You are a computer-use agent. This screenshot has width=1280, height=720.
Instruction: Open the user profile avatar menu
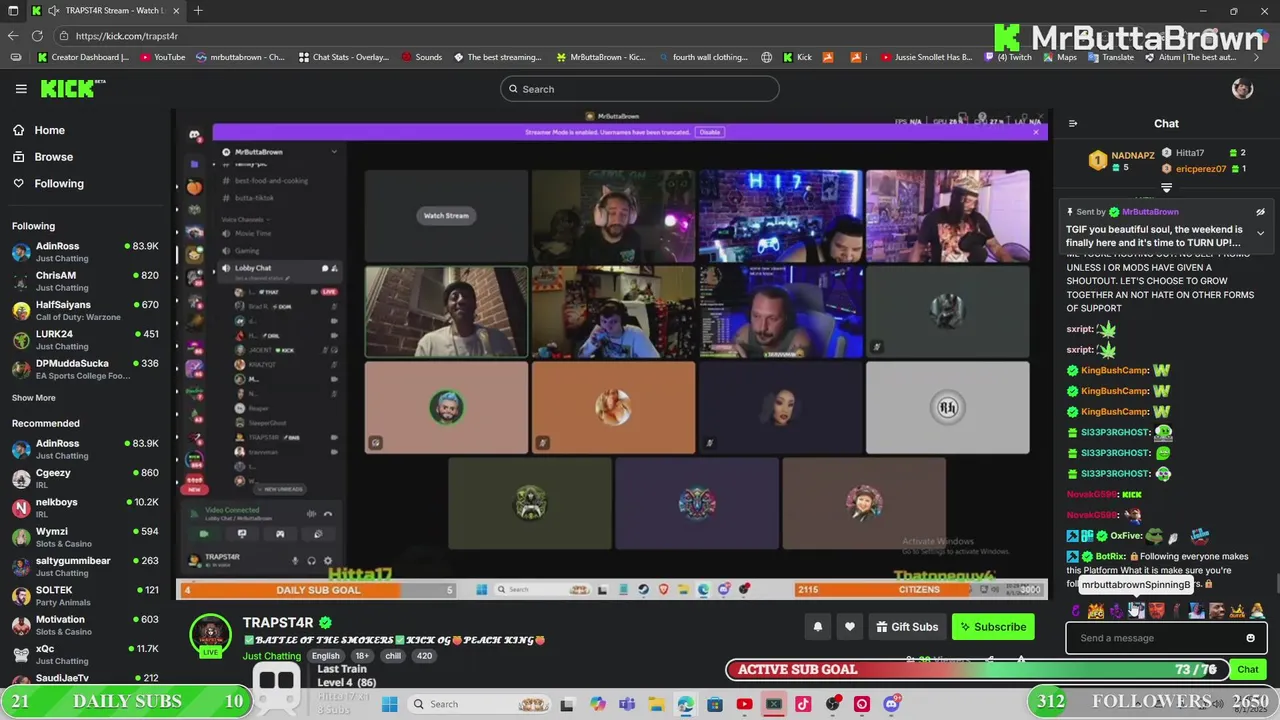(x=1242, y=89)
